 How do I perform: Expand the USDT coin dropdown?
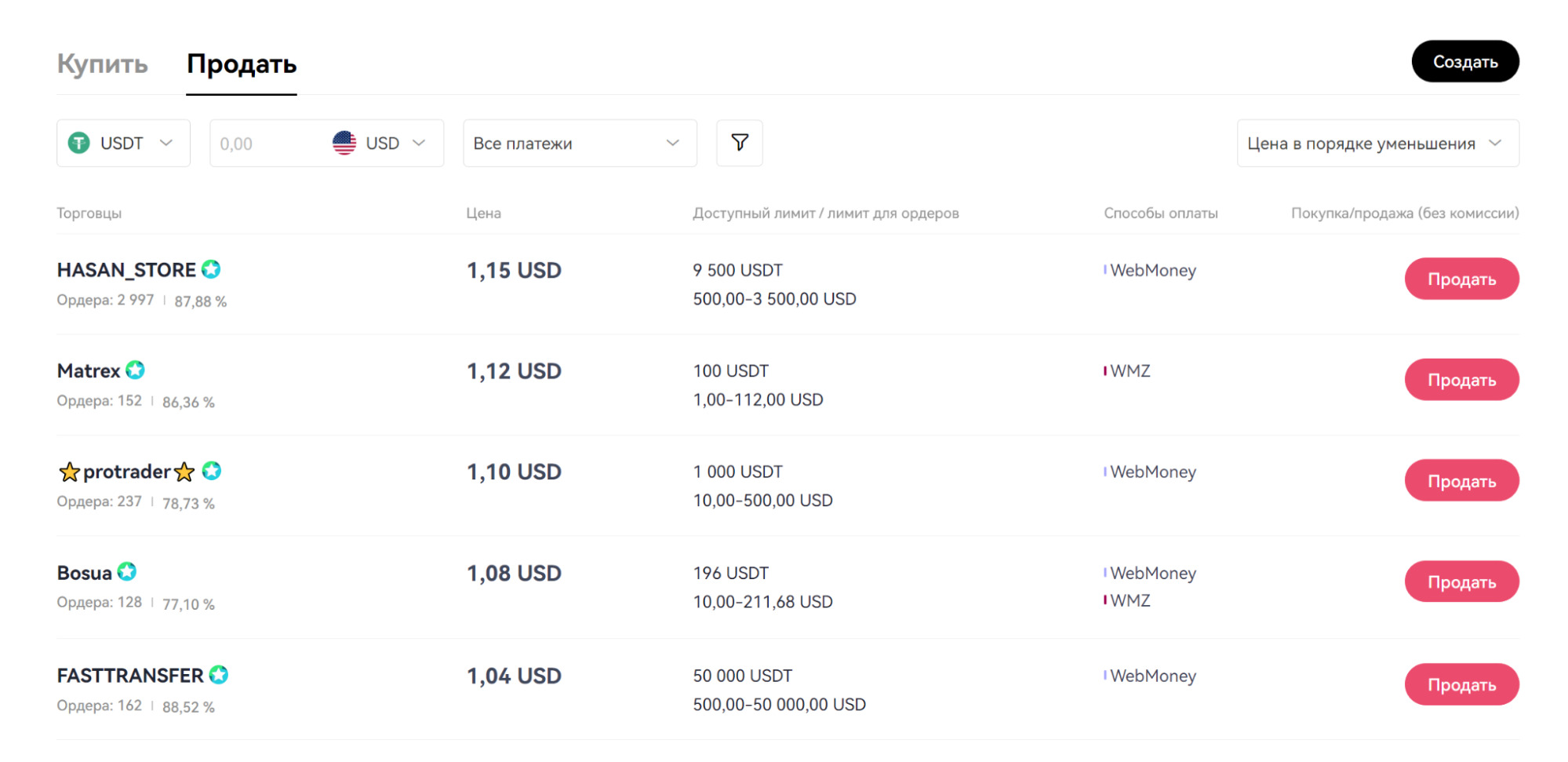123,143
